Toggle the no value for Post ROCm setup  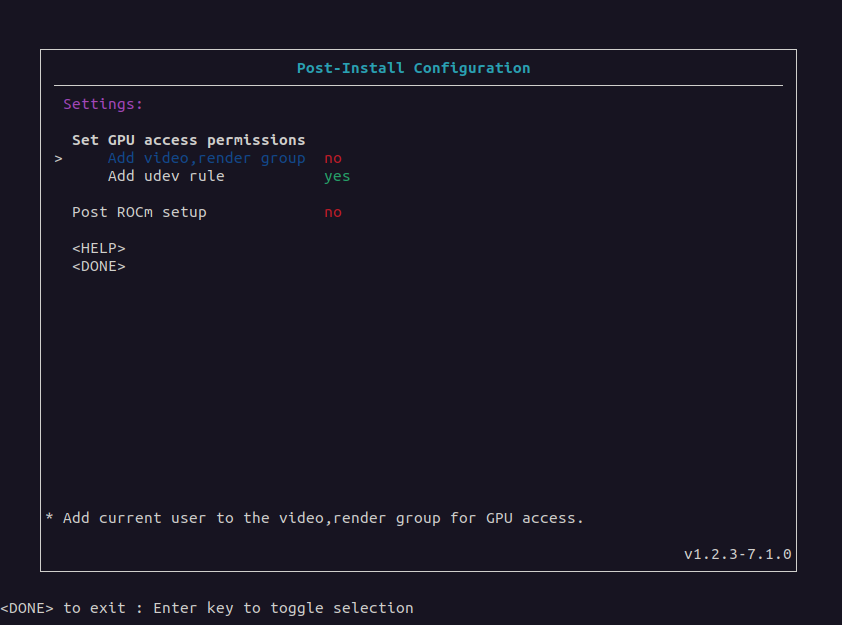(333, 212)
